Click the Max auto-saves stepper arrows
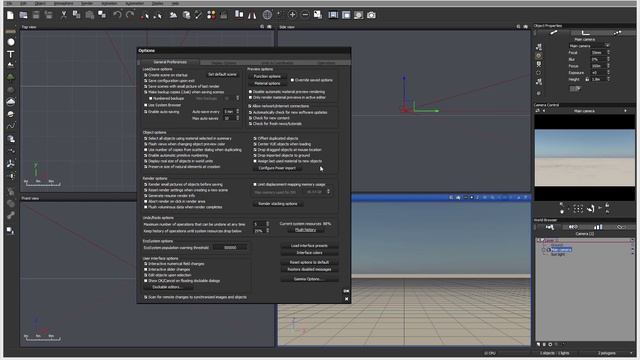Screen dimensions: 640x360 point(238,118)
